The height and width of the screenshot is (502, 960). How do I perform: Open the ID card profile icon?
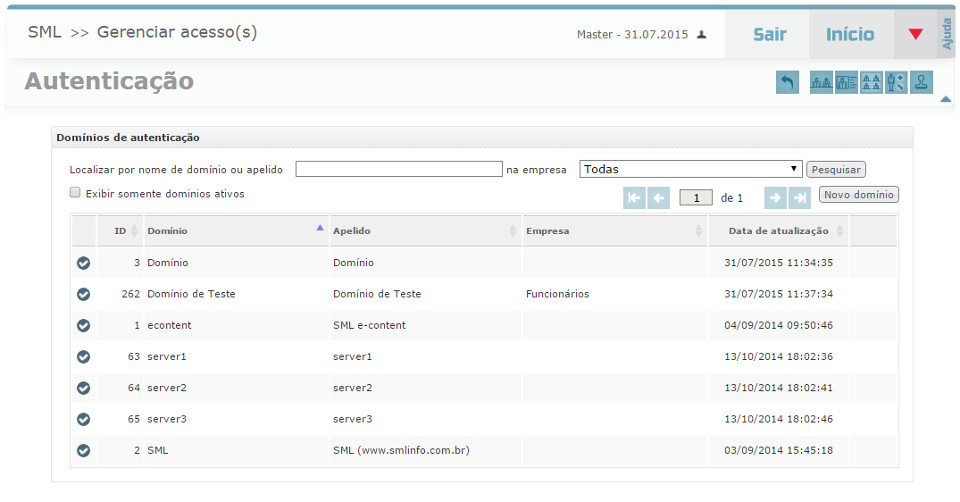(846, 83)
